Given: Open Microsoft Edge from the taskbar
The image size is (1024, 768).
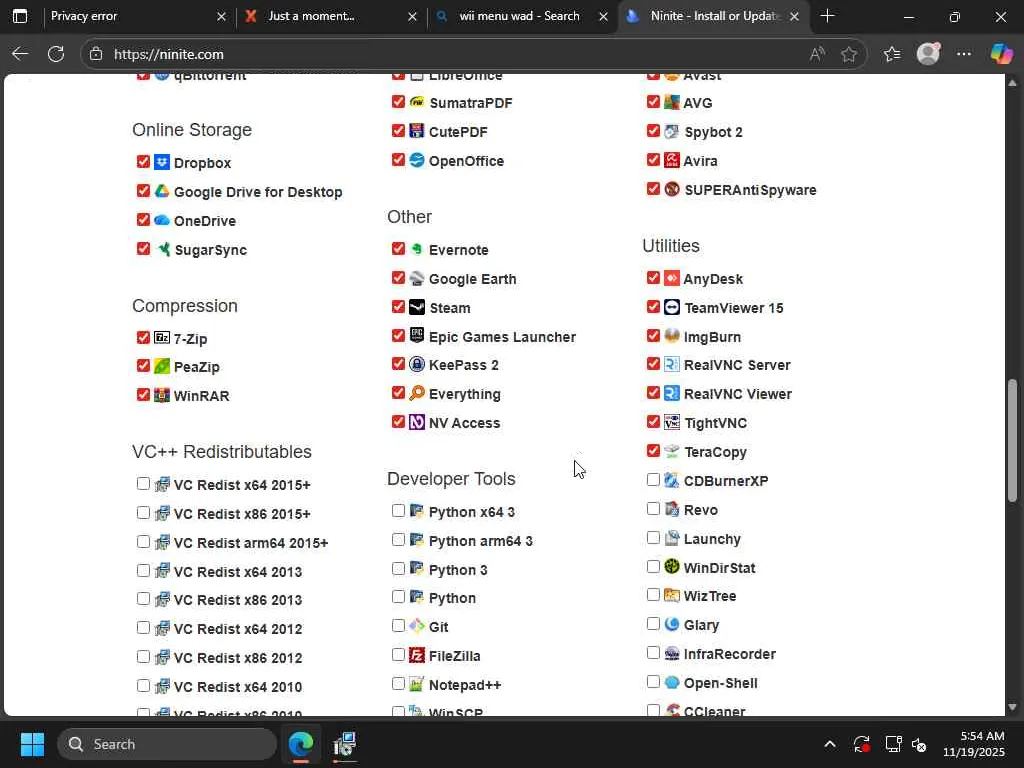Looking at the screenshot, I should pos(301,744).
